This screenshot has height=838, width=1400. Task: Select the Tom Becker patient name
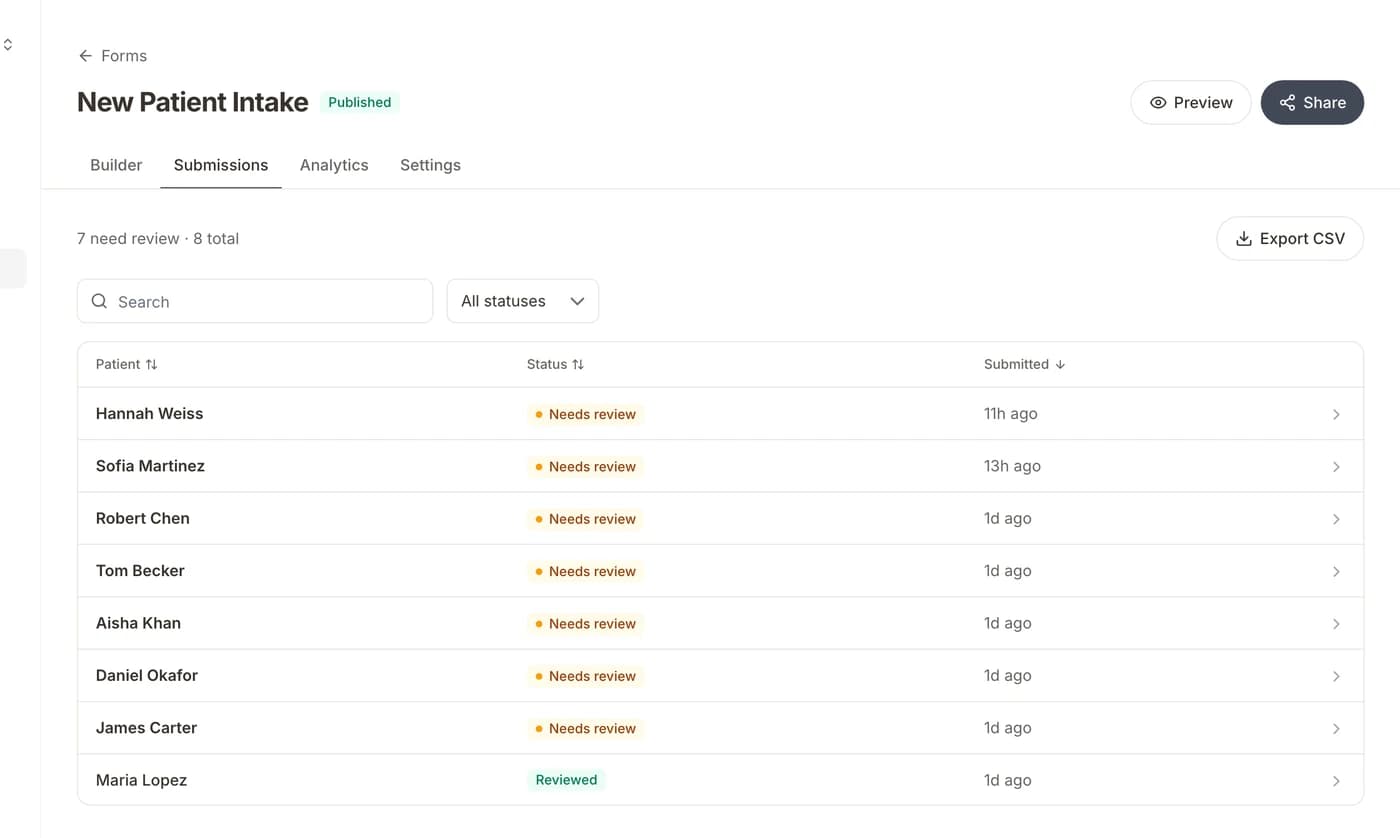click(140, 571)
